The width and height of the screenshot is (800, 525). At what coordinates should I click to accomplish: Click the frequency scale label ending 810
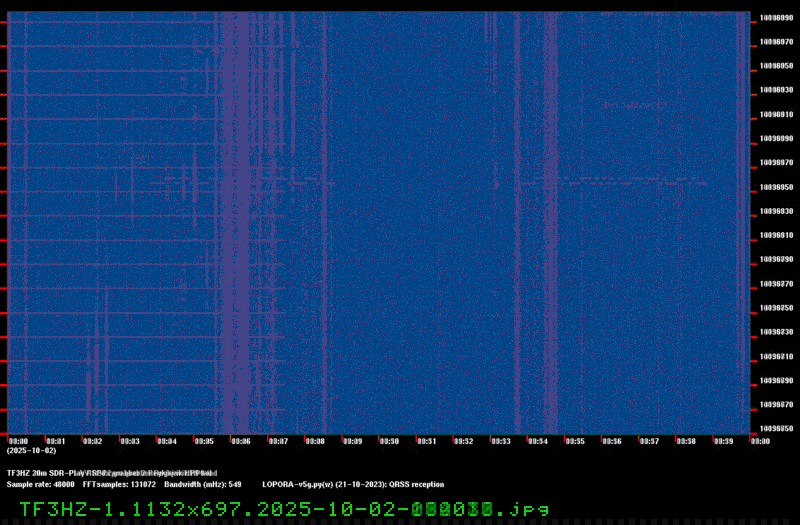tap(776, 235)
